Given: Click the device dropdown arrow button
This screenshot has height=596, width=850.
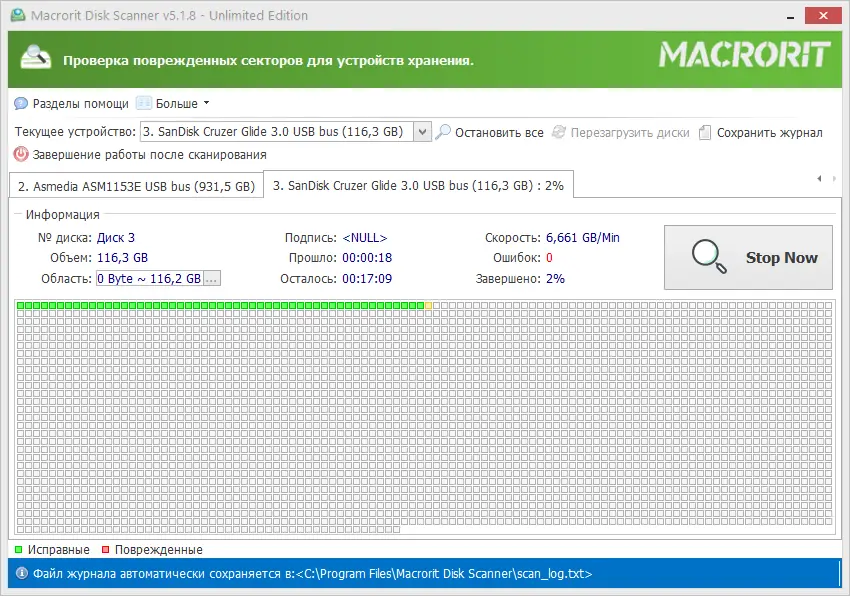Looking at the screenshot, I should click(x=422, y=132).
